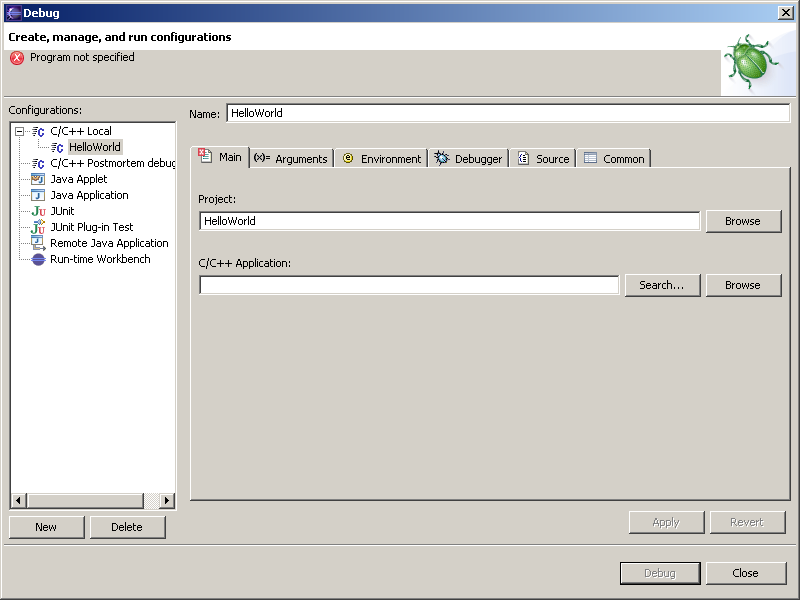Collapse the C/C++ Local tree node
The width and height of the screenshot is (800, 600).
coord(19,131)
